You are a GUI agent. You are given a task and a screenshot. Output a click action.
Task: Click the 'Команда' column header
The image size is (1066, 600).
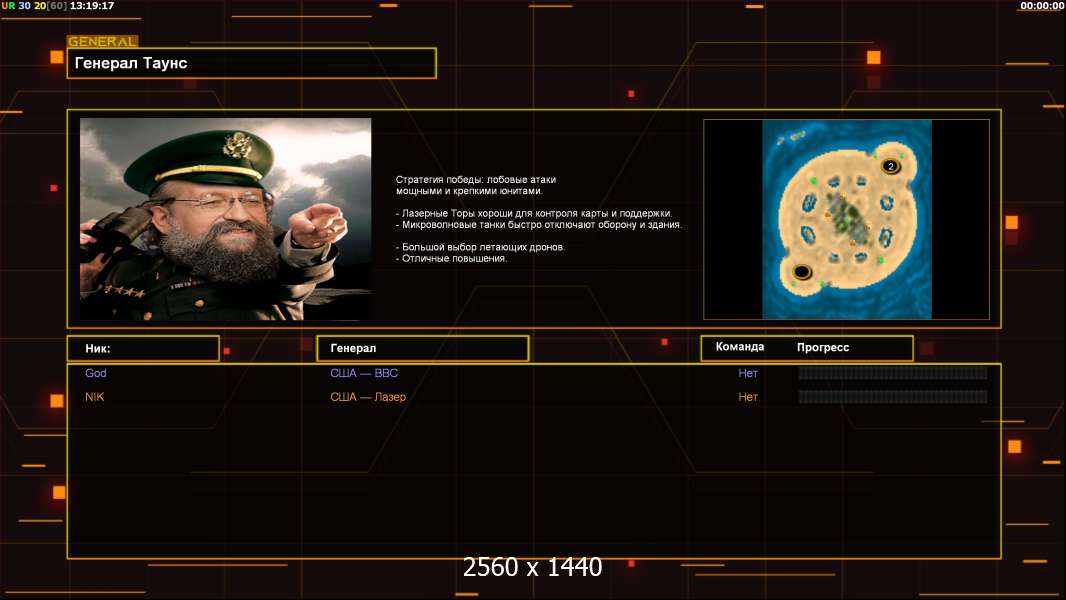[740, 347]
